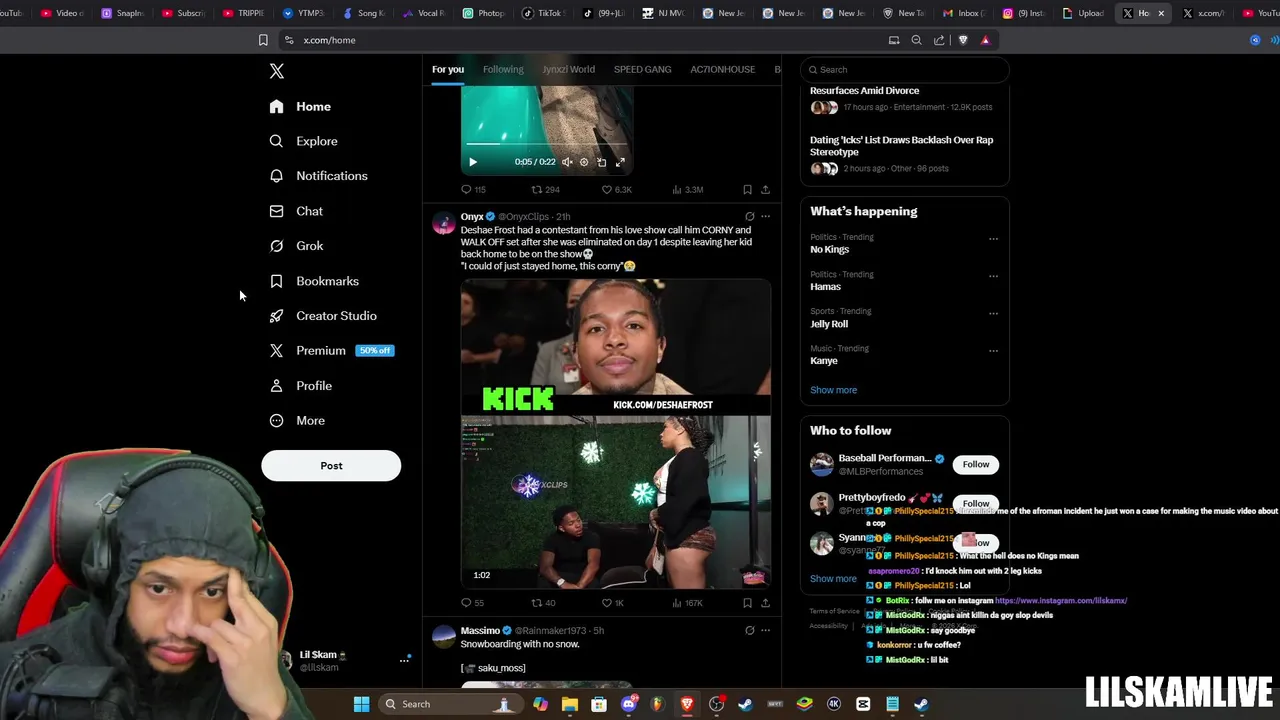The image size is (1280, 720).
Task: Open the Brave Shields lion icon
Action: pos(963,40)
